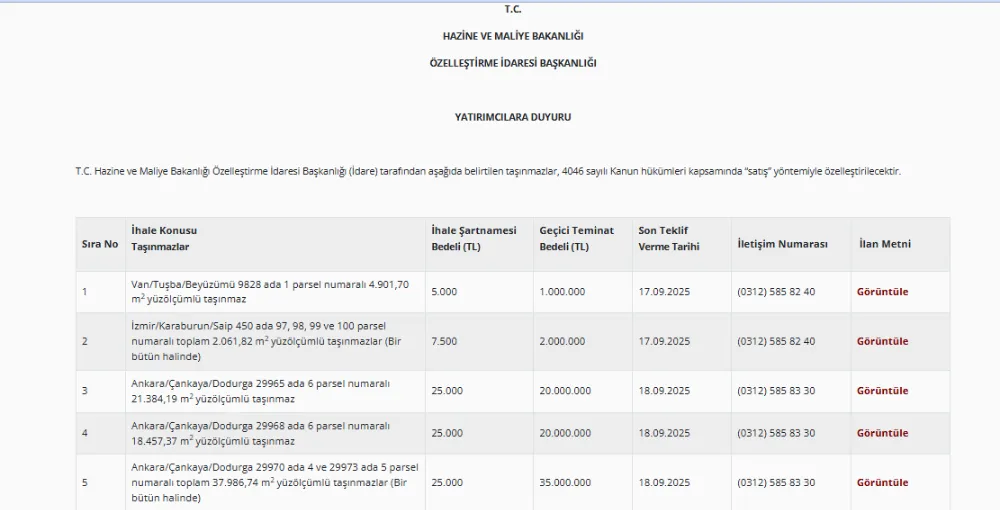Click the 'Sıra No' column header

pyautogui.click(x=100, y=244)
